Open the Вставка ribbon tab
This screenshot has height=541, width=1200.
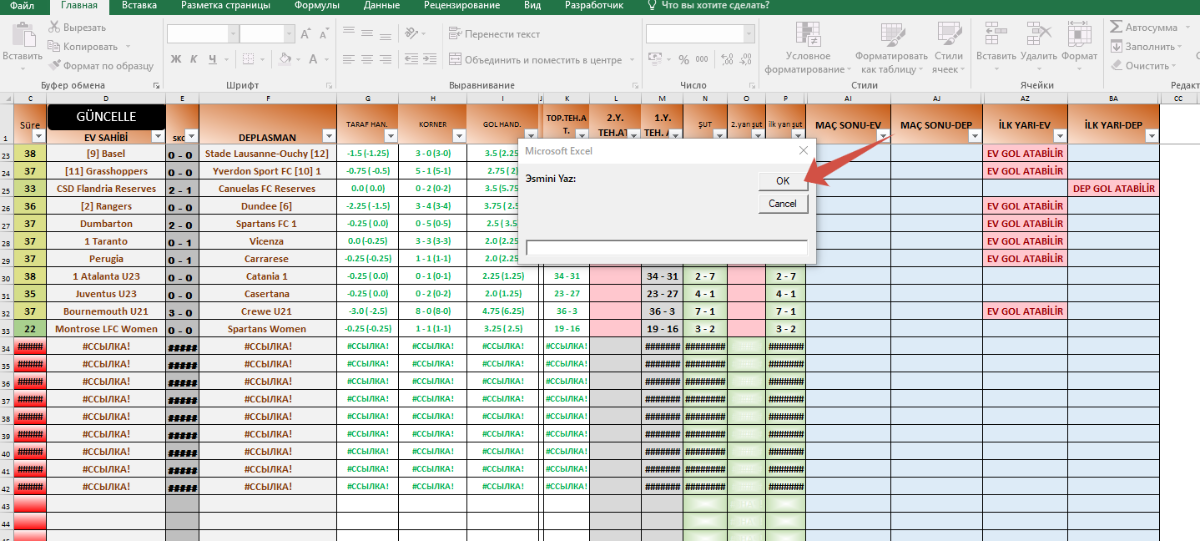(139, 5)
